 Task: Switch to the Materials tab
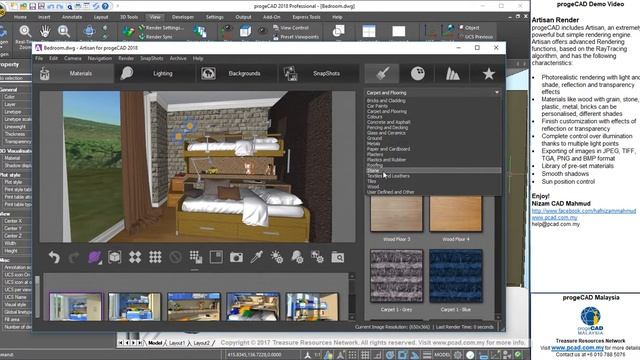point(73,73)
